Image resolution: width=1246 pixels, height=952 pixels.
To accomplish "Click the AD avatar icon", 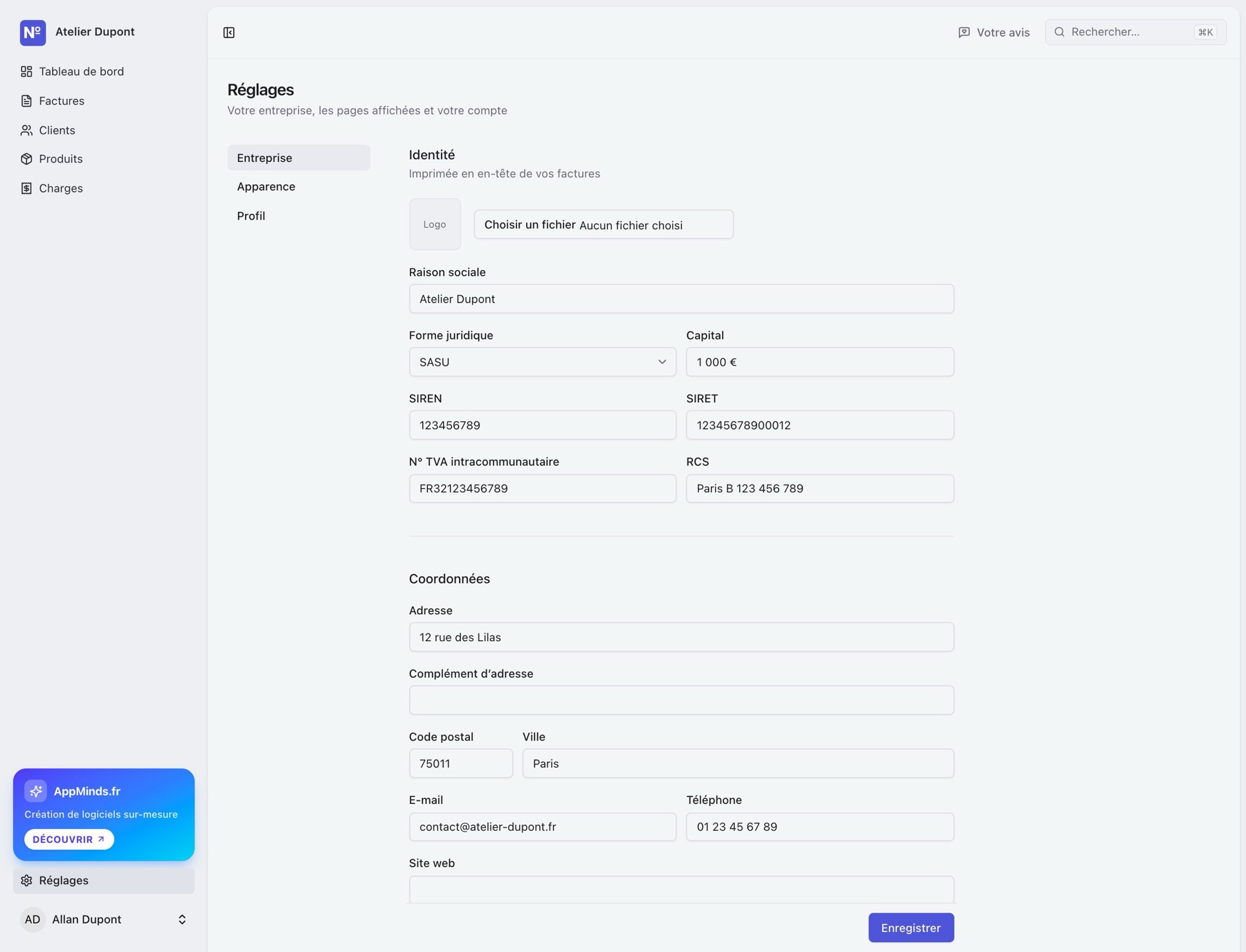I will (33, 919).
